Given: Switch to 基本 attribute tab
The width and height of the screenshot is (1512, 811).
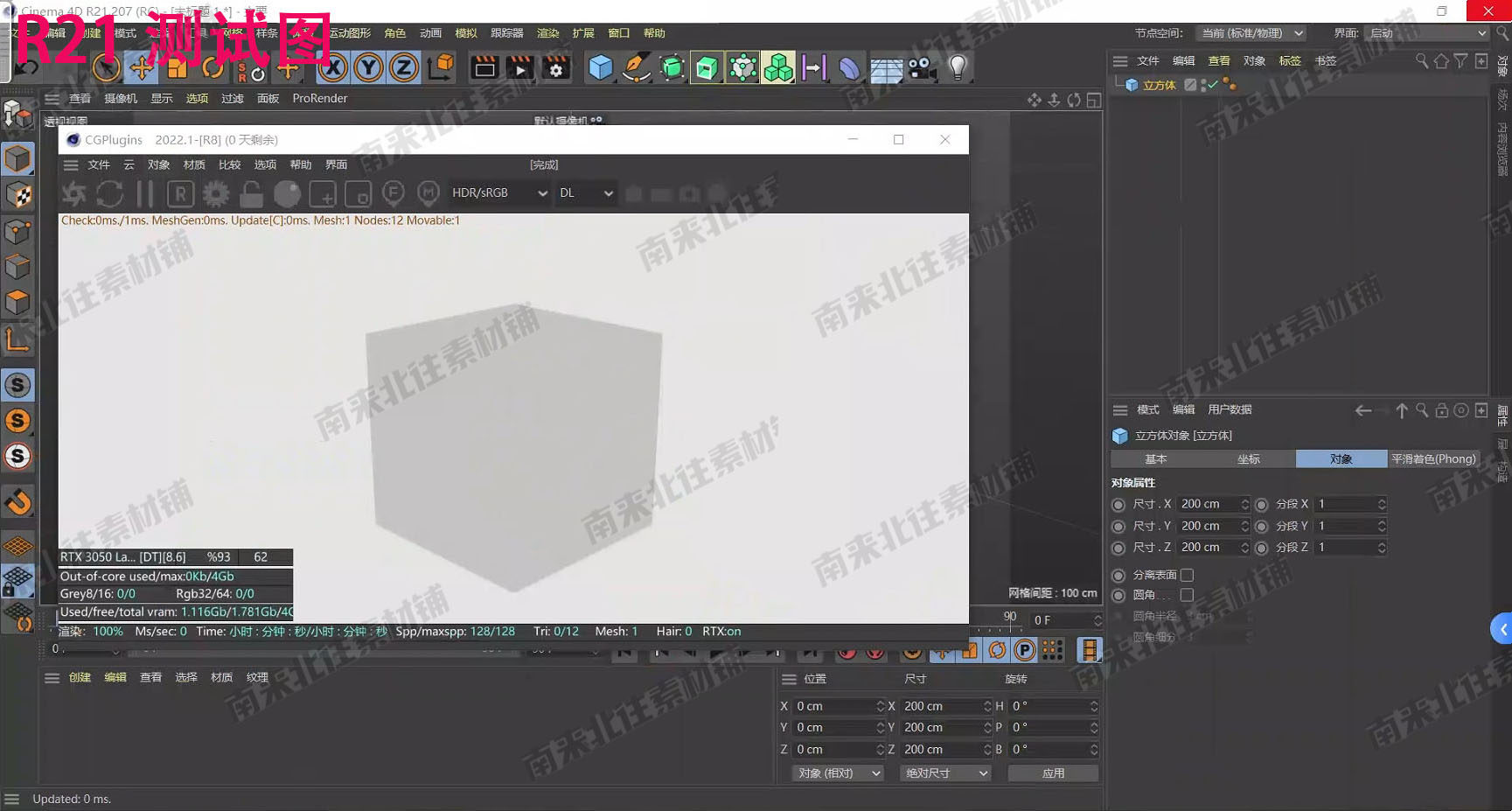Looking at the screenshot, I should coord(1156,459).
